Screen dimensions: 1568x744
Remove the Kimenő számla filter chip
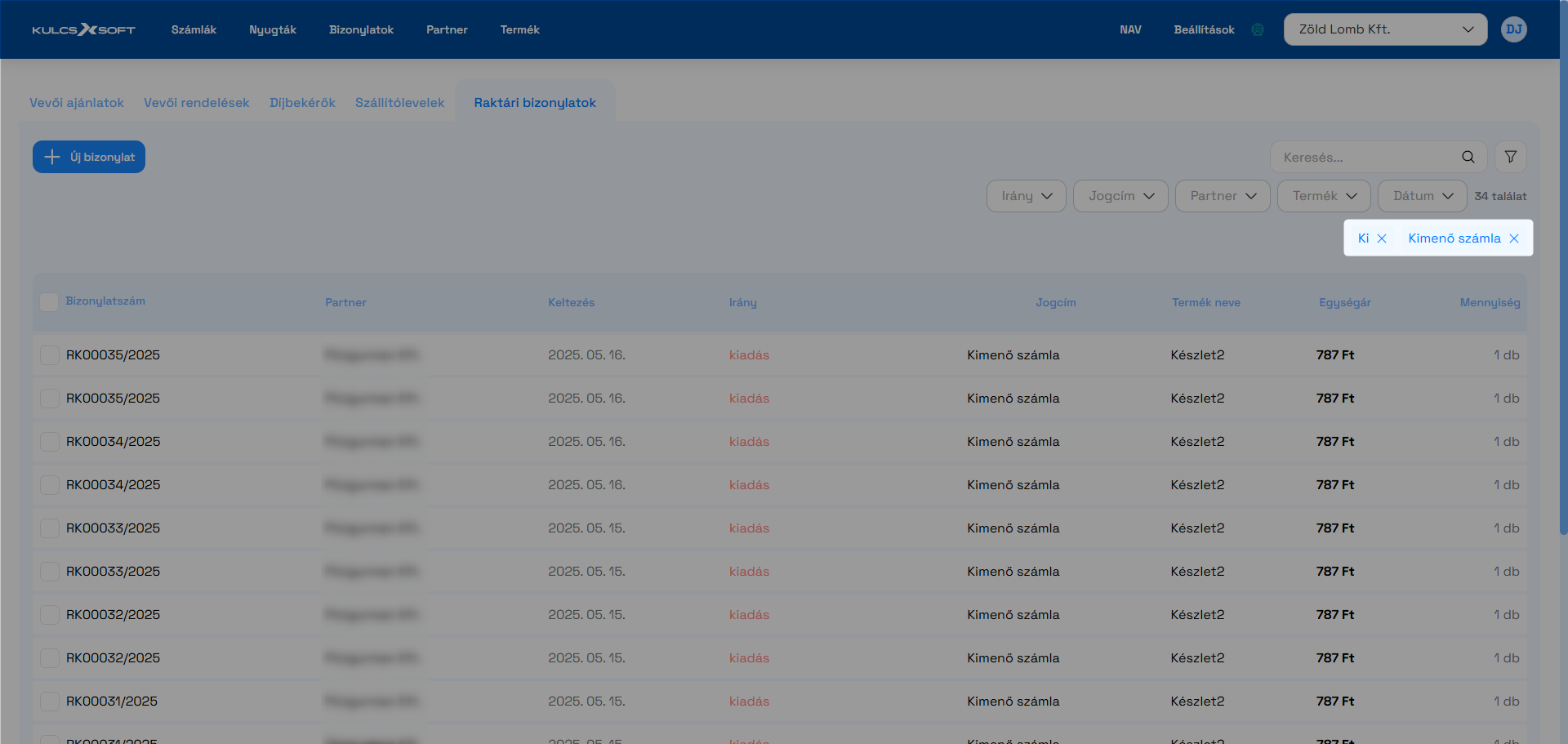point(1514,238)
